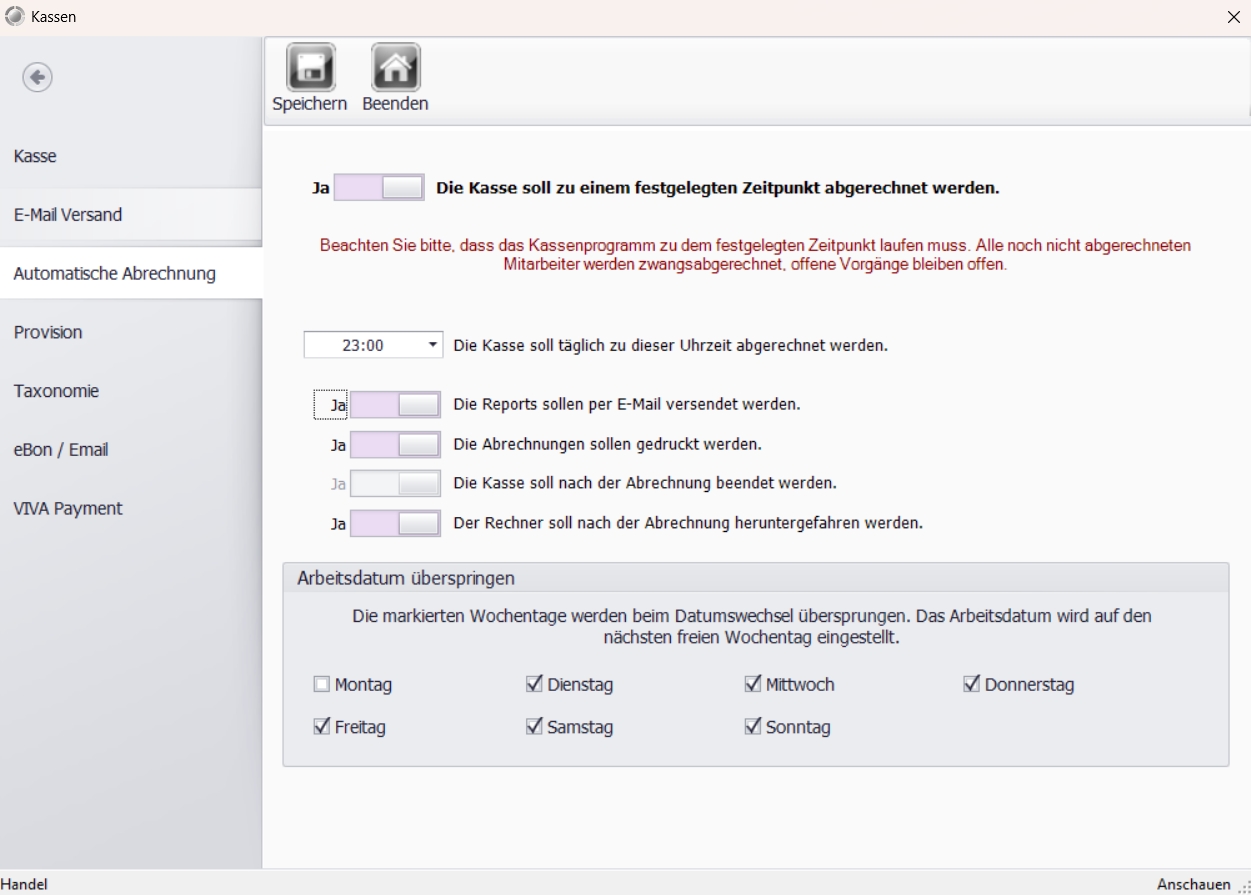Image resolution: width=1251 pixels, height=895 pixels.
Task: Uncheck the Dienstag checkbox
Action: (534, 685)
